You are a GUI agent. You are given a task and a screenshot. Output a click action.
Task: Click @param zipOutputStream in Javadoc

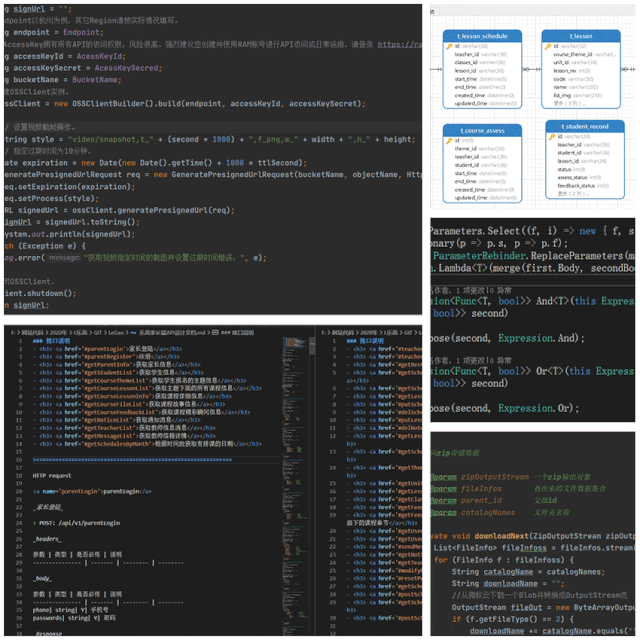(480, 477)
